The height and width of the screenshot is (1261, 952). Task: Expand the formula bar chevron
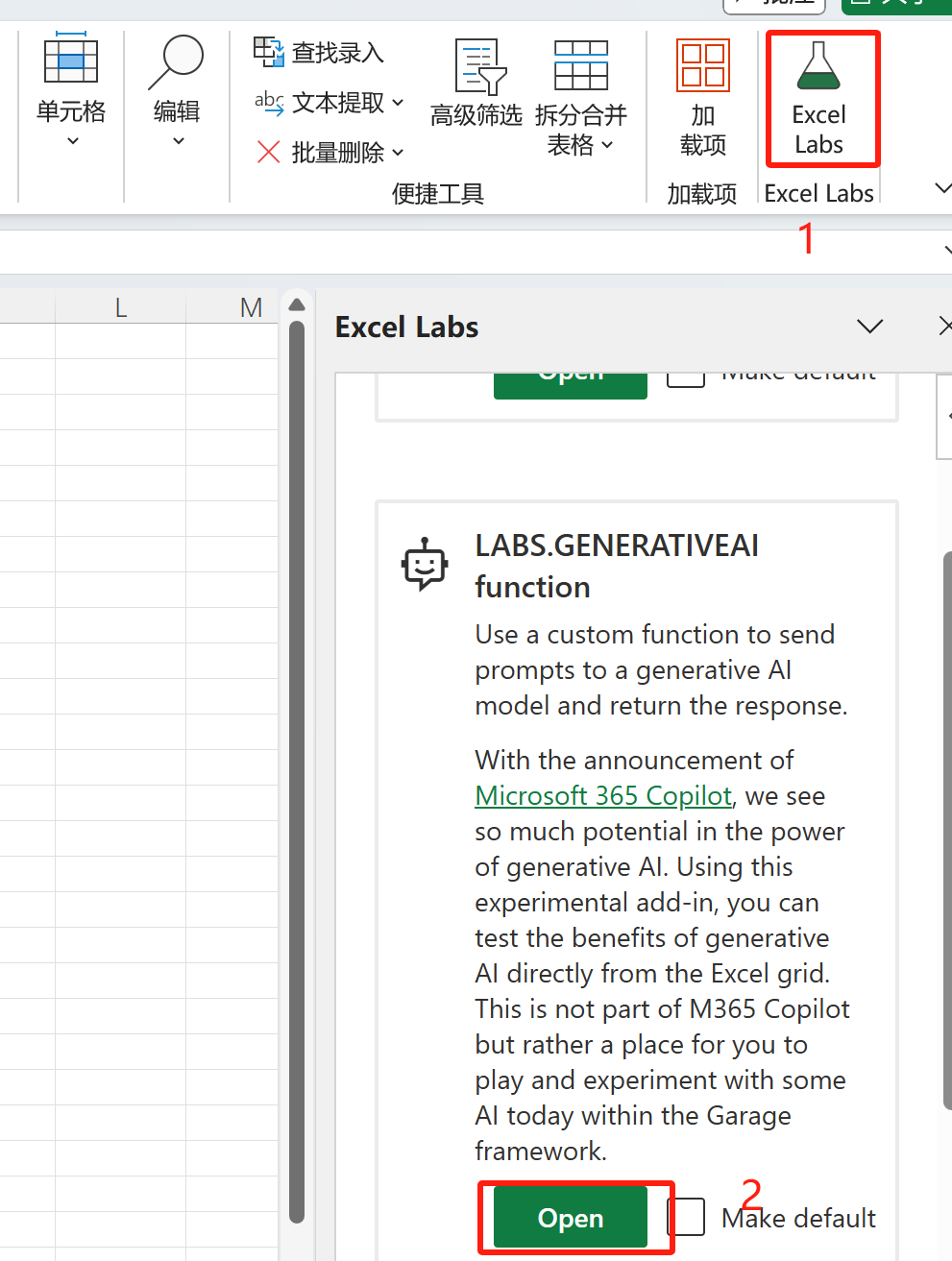947,252
